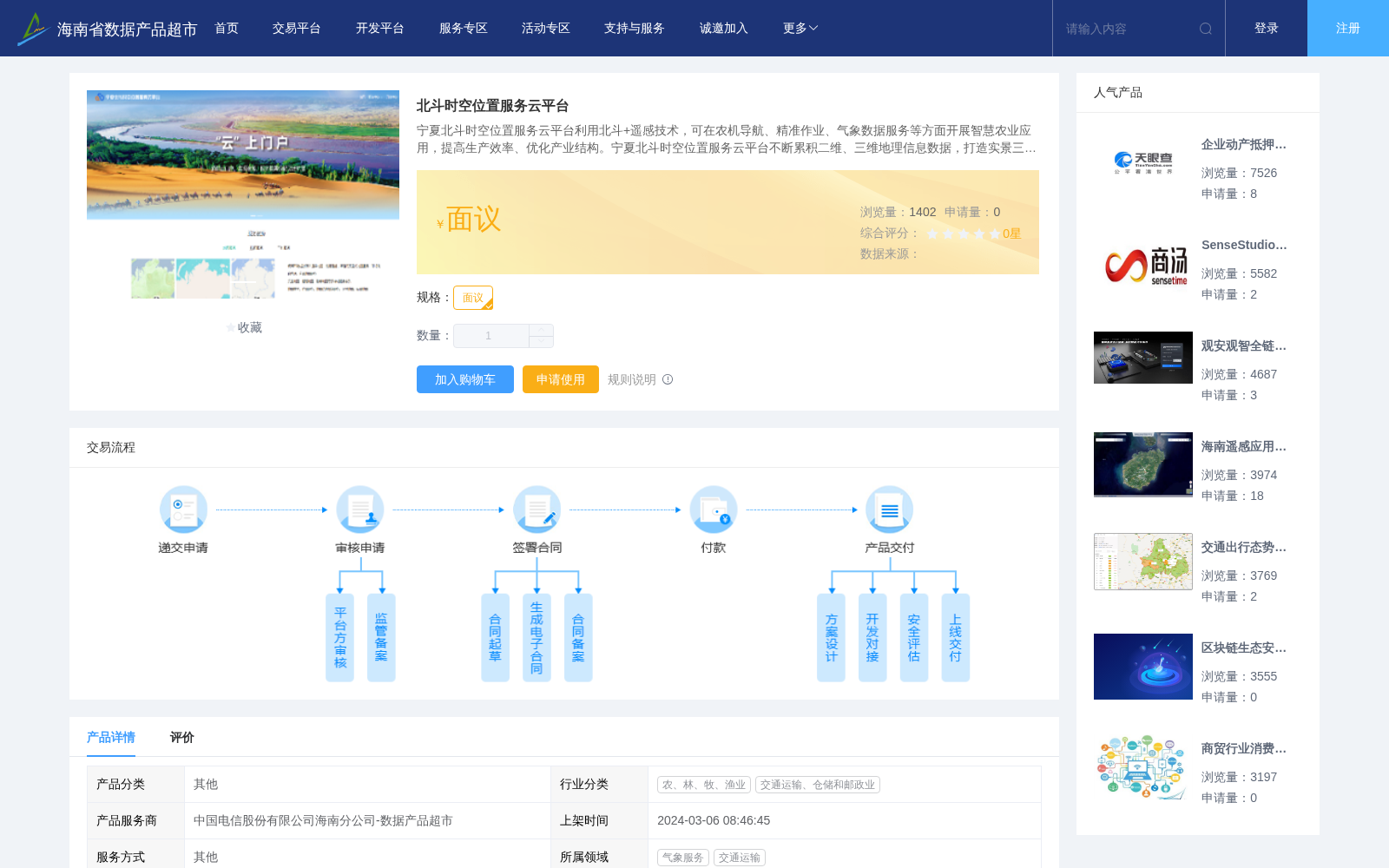Click the 气象服务 domain tag
This screenshot has width=1389, height=868.
(x=683, y=858)
